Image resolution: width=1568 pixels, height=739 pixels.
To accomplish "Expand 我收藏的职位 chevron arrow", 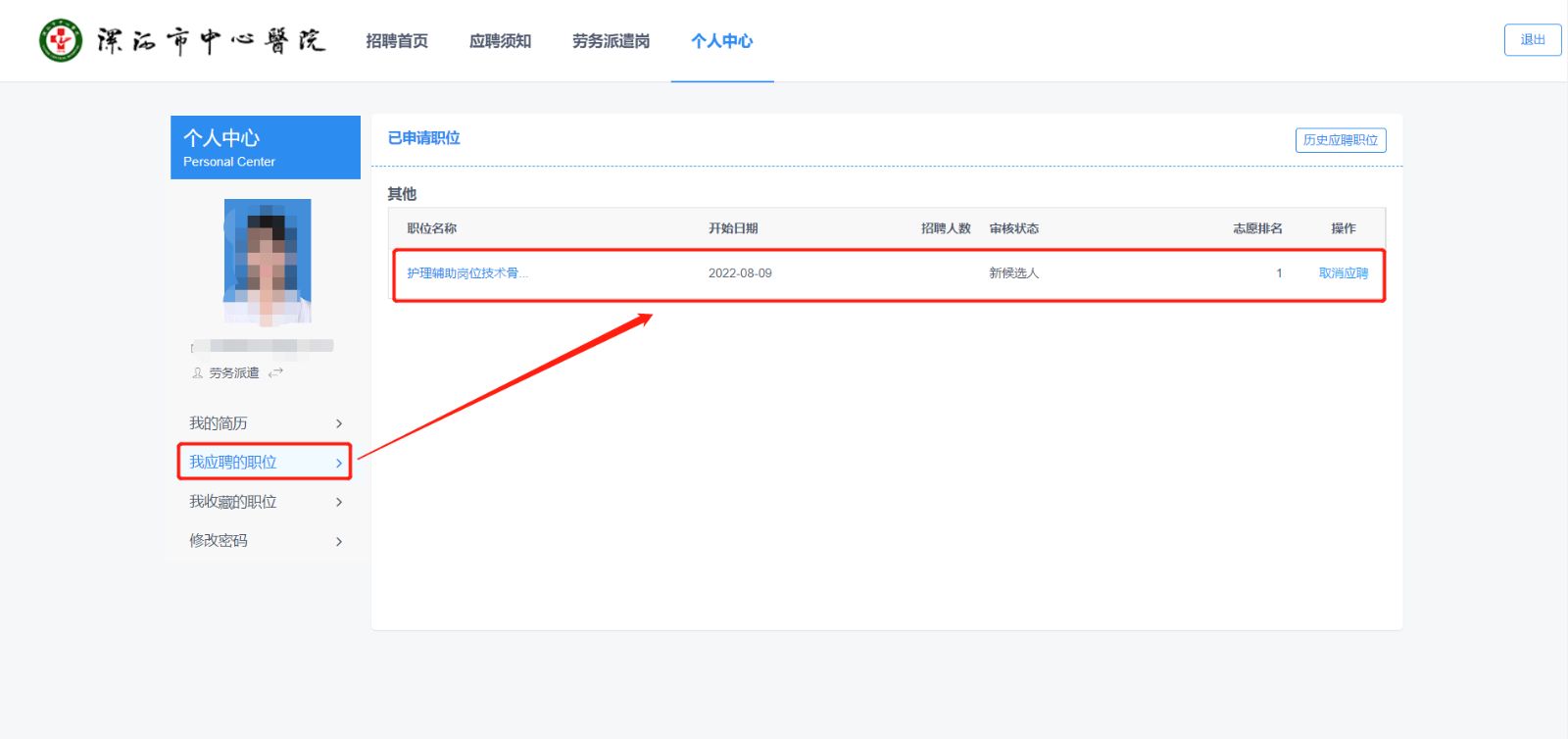I will point(339,502).
